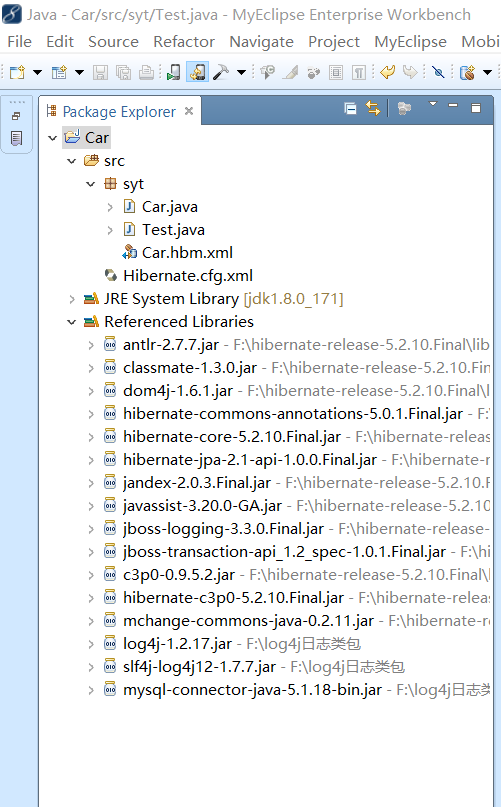Select Hibernate.cfg.xml file
The width and height of the screenshot is (501, 807).
click(188, 276)
